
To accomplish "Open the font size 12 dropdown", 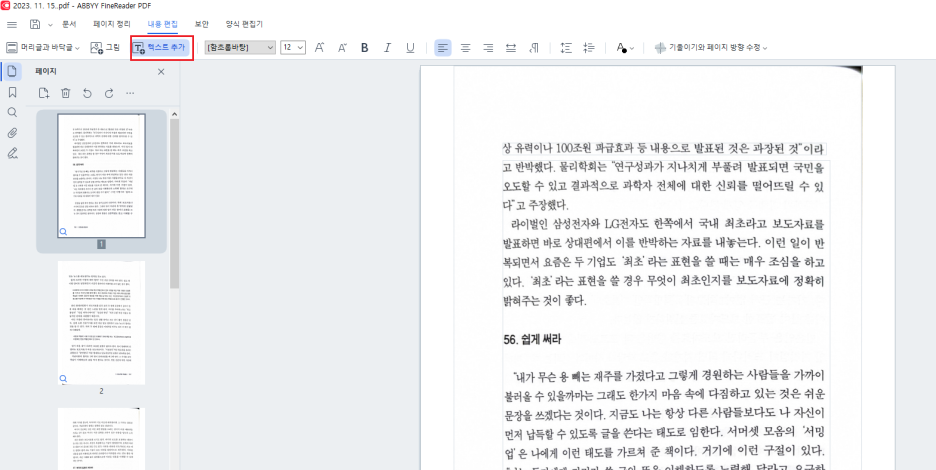I will [293, 48].
